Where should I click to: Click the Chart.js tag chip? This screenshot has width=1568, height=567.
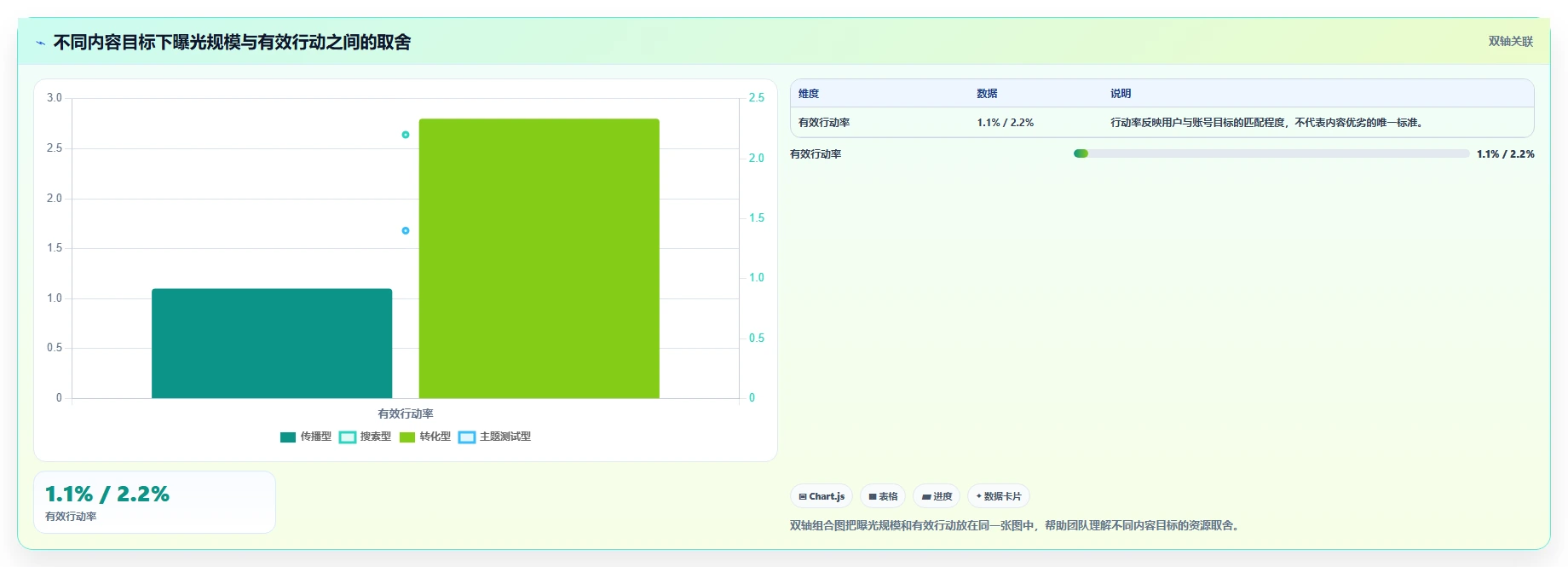pos(821,496)
